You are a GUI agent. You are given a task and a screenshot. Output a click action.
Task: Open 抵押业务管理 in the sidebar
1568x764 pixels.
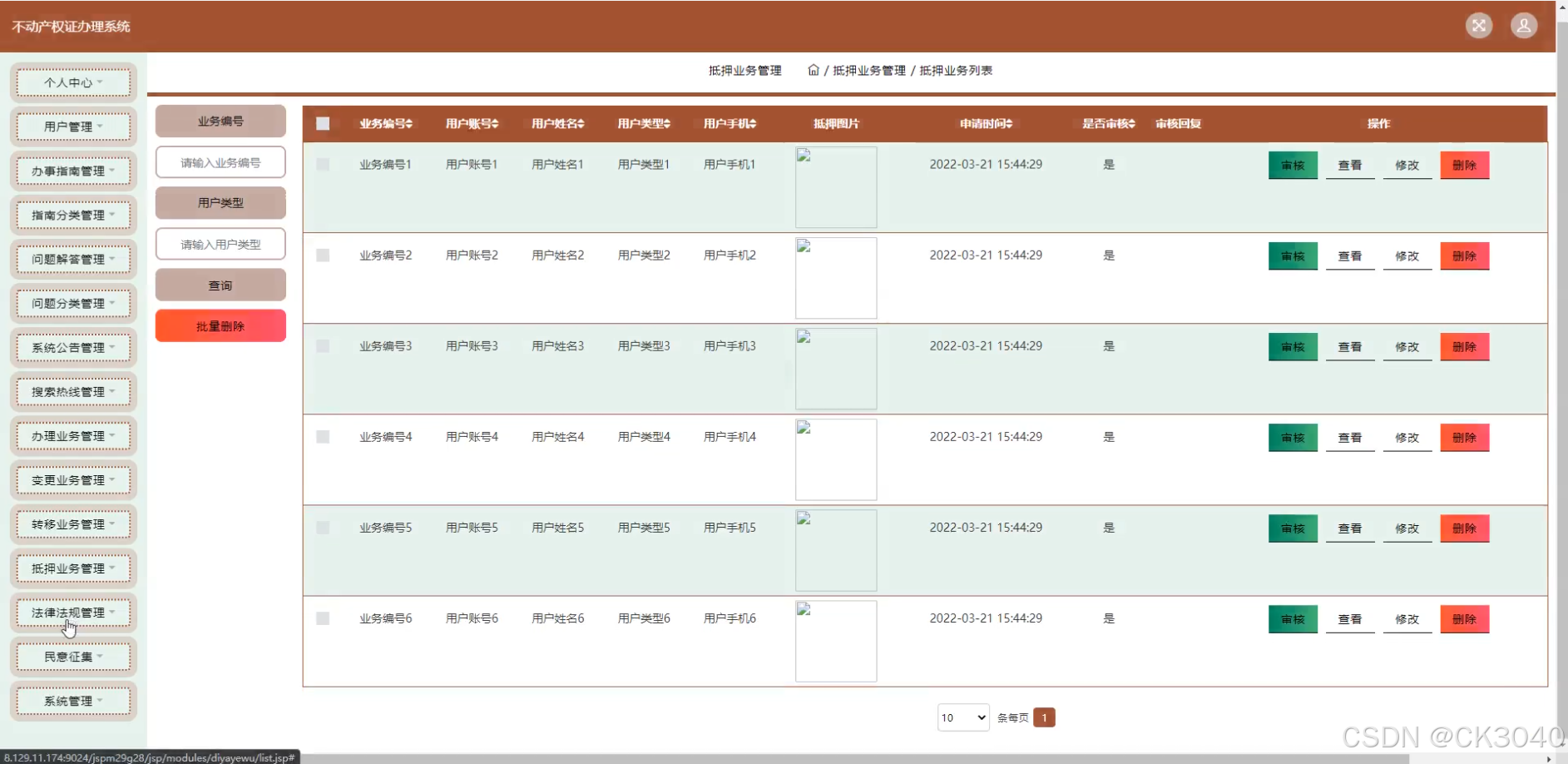tap(73, 568)
